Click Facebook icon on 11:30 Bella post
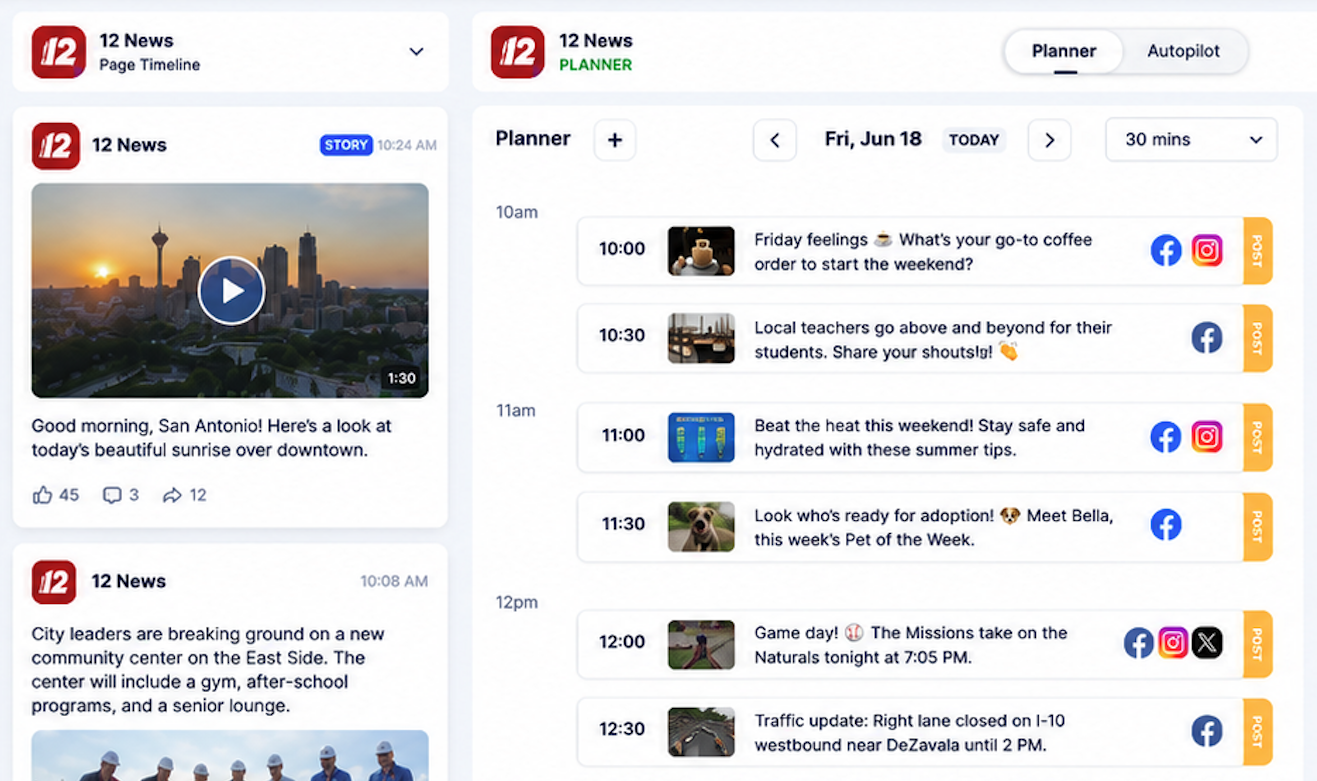The height and width of the screenshot is (781, 1317). 1166,525
